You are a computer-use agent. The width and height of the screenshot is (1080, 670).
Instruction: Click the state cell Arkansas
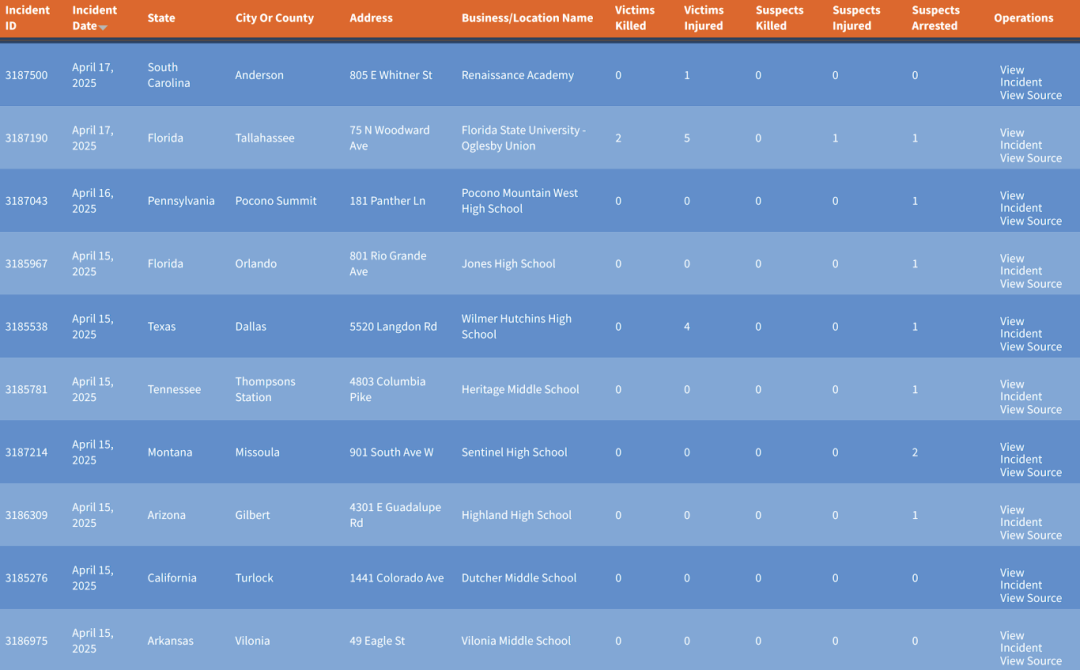click(170, 640)
